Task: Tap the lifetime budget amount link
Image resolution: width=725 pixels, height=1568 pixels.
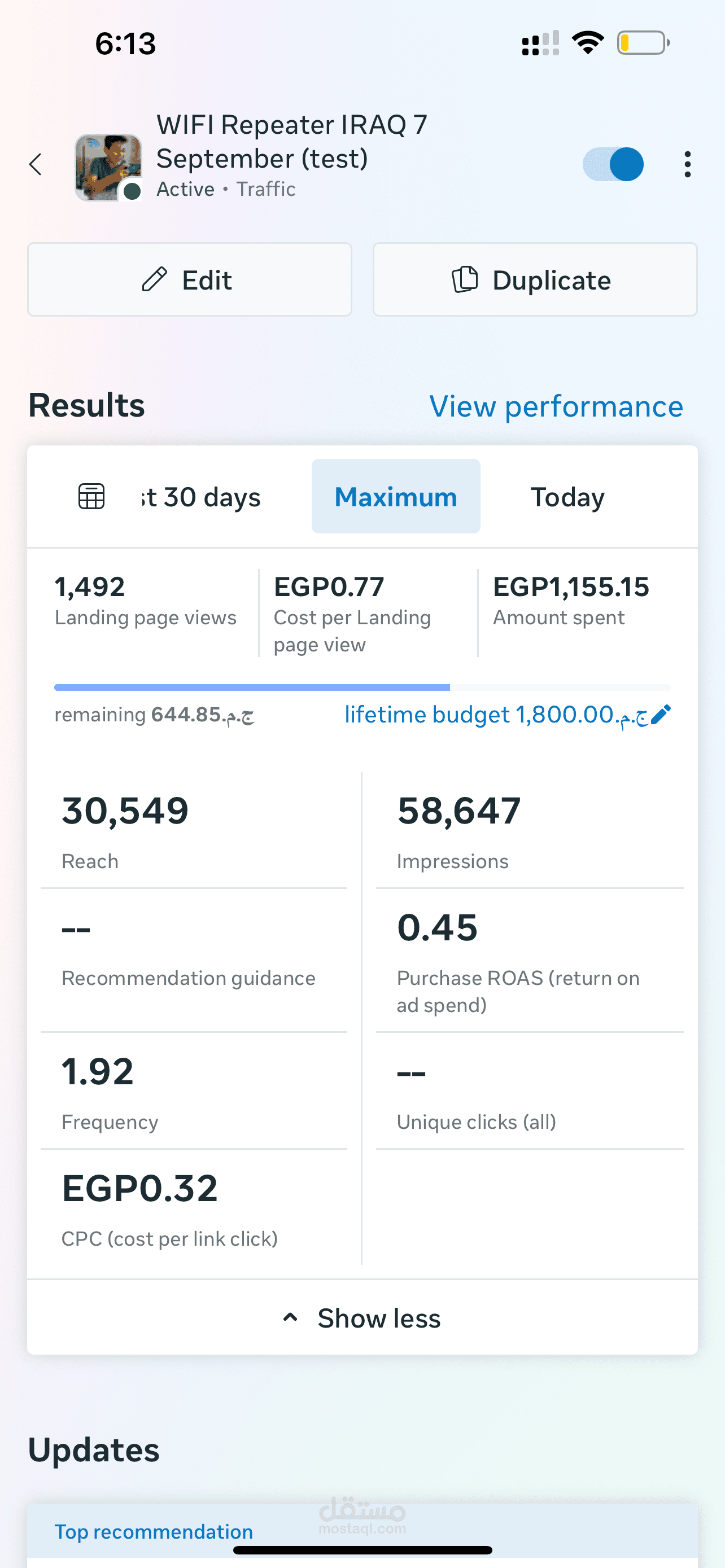Action: click(x=496, y=715)
